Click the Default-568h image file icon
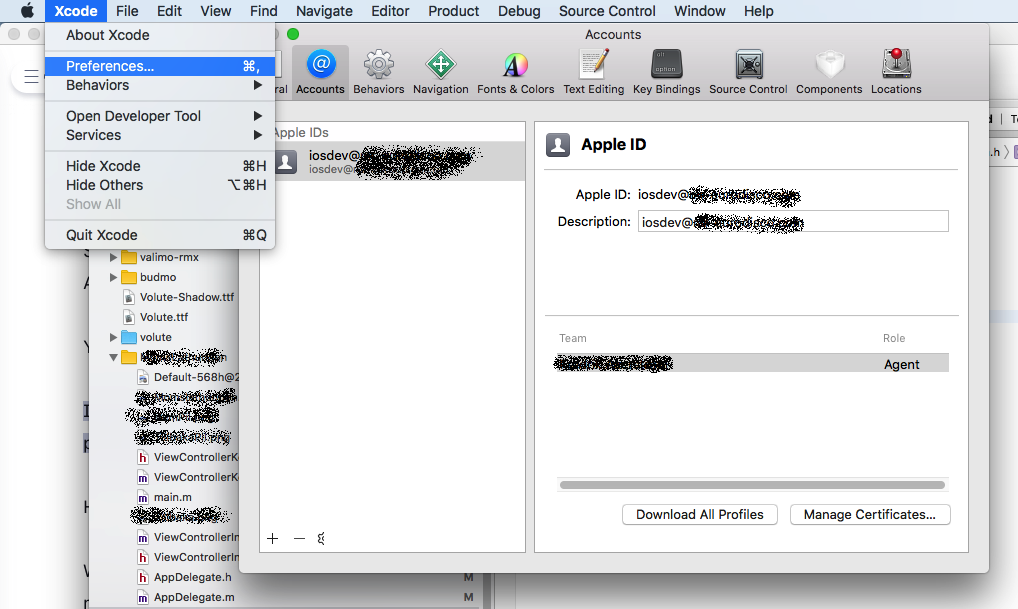The width and height of the screenshot is (1018, 609). (143, 377)
